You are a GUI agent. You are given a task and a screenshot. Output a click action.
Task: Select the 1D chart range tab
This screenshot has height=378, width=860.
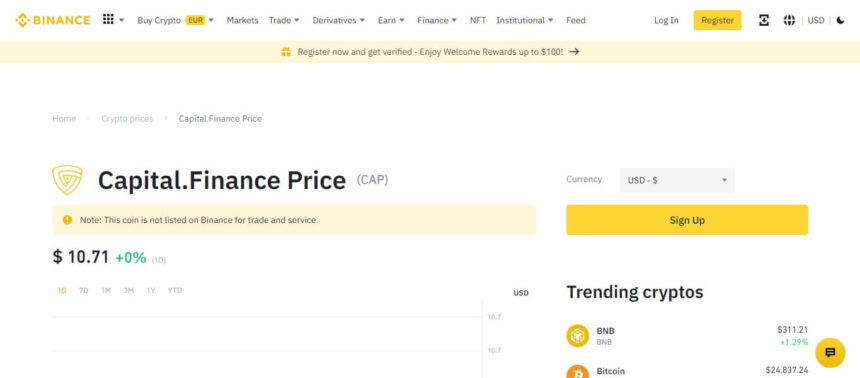62,290
